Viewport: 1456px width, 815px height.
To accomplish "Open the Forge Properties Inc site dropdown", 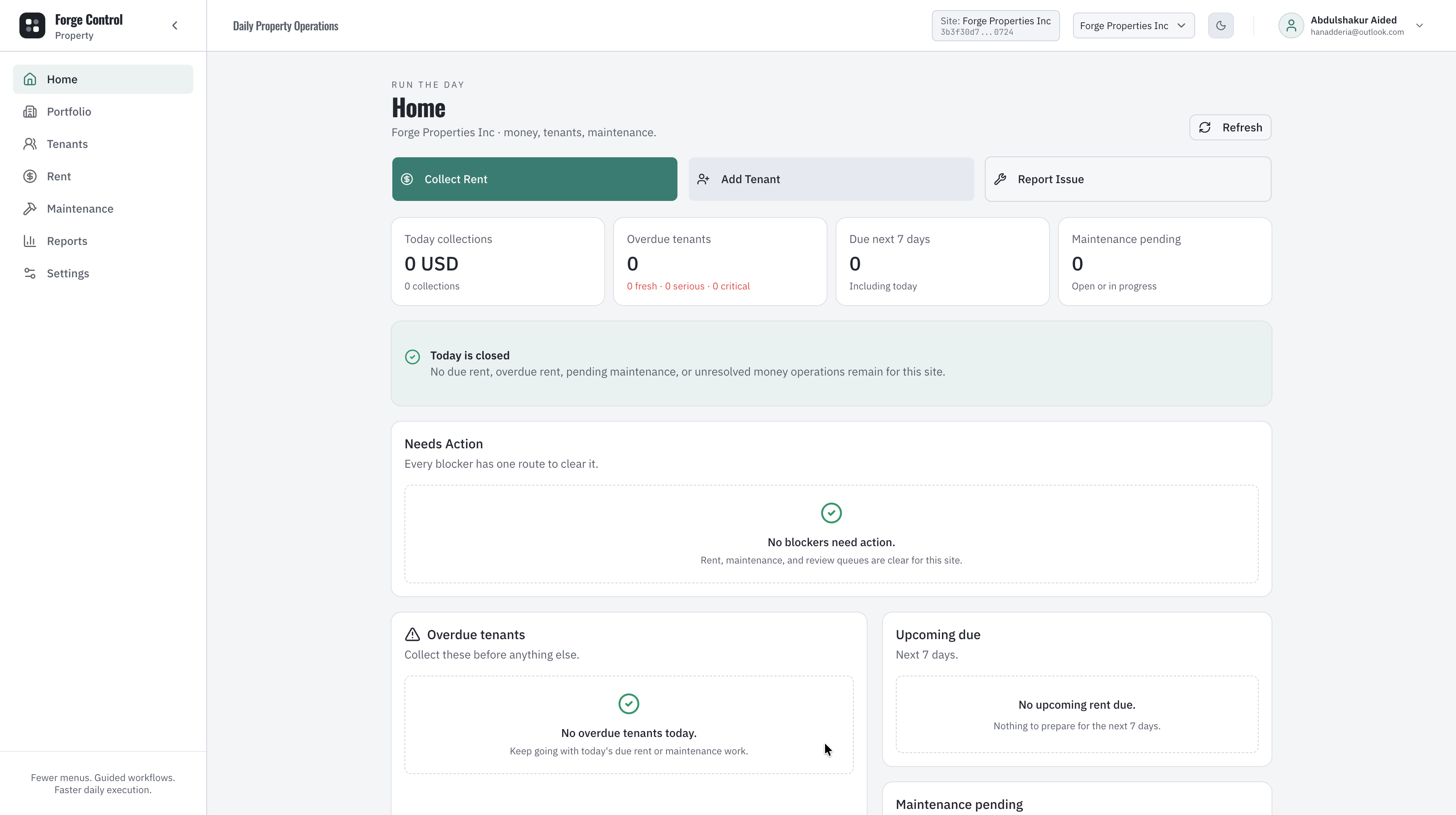I will (1134, 25).
